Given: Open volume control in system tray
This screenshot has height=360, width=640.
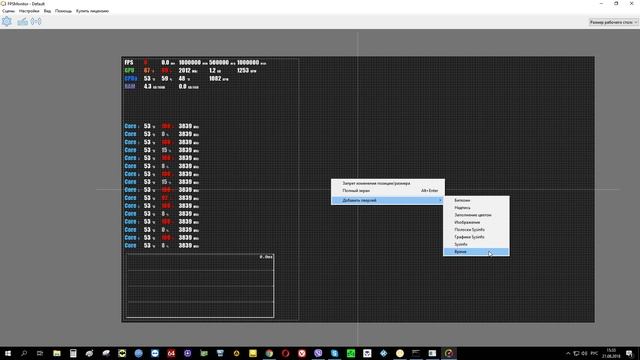Looking at the screenshot, I should tap(584, 353).
